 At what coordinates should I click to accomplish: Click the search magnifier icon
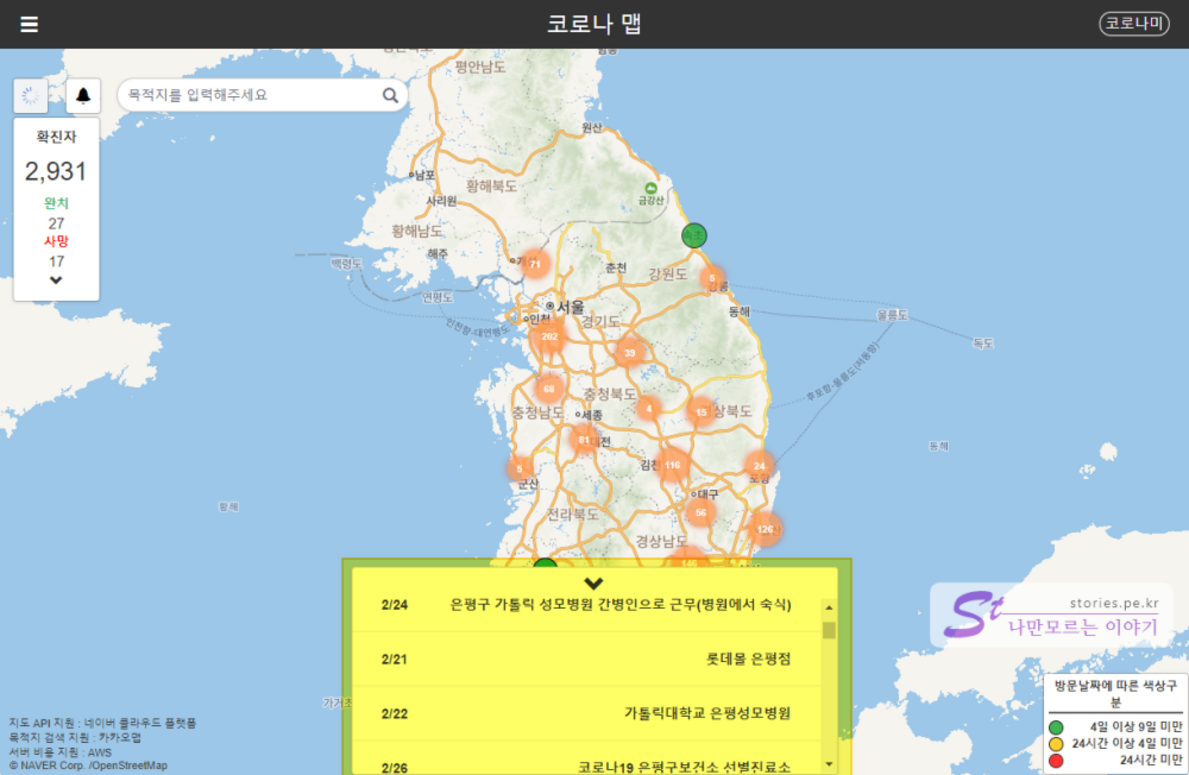point(390,96)
